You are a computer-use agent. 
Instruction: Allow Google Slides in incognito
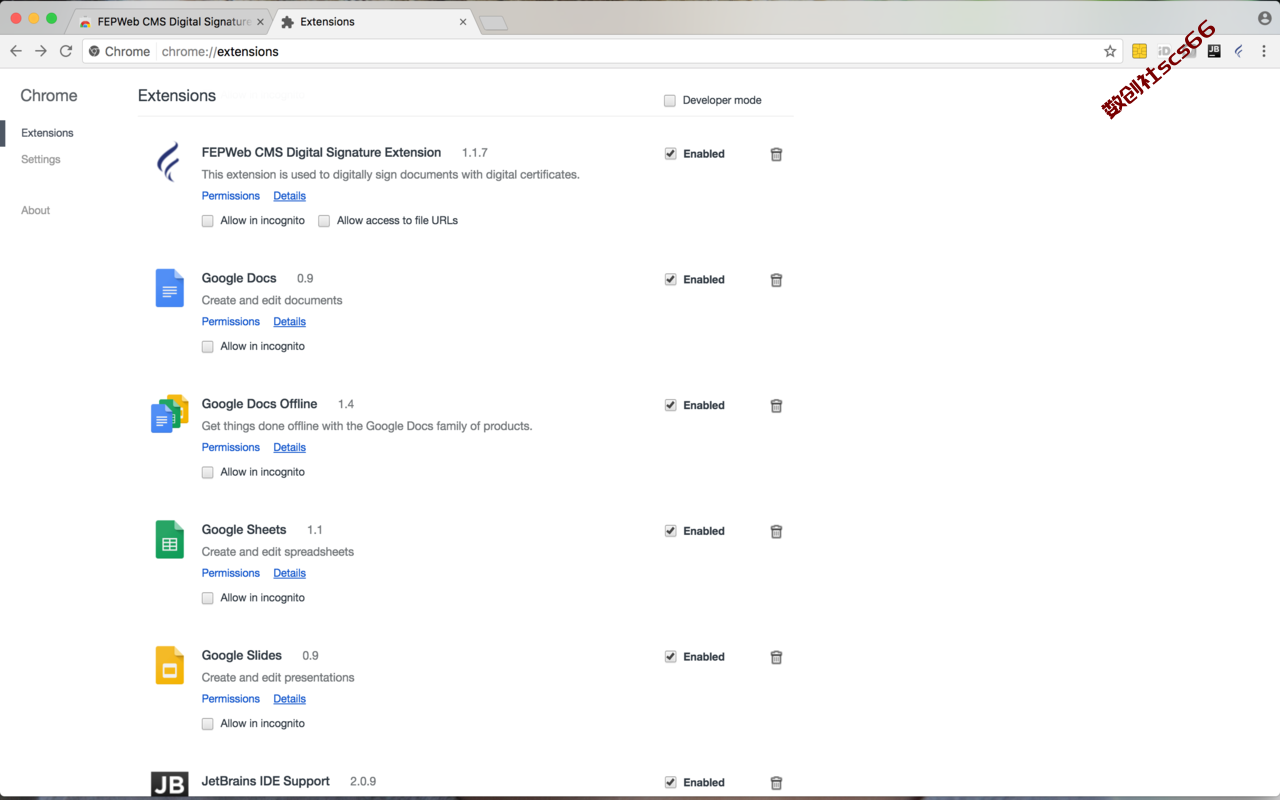(x=208, y=724)
